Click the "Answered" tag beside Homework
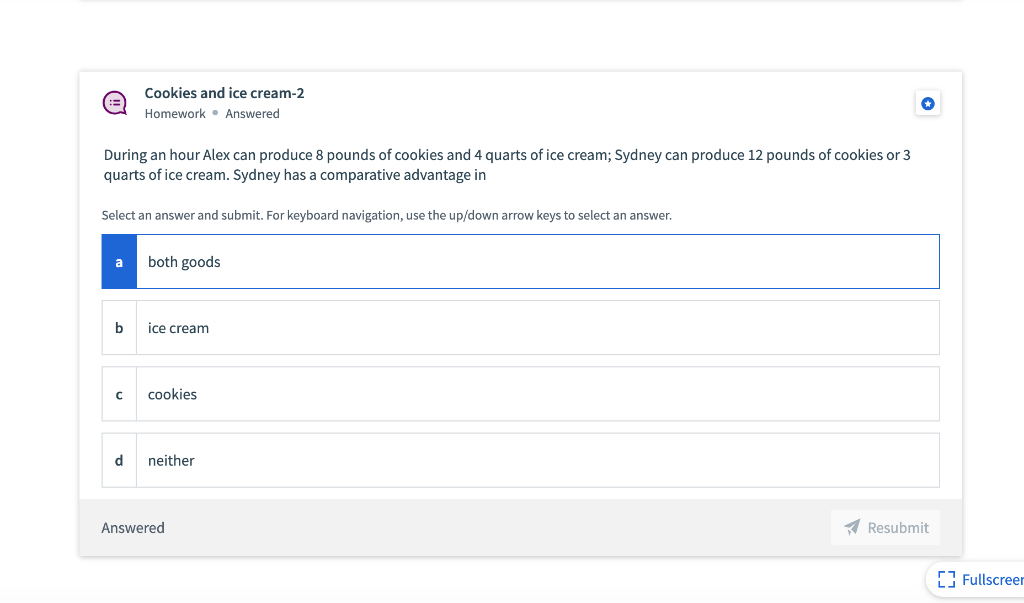The height and width of the screenshot is (603, 1024). click(x=252, y=114)
